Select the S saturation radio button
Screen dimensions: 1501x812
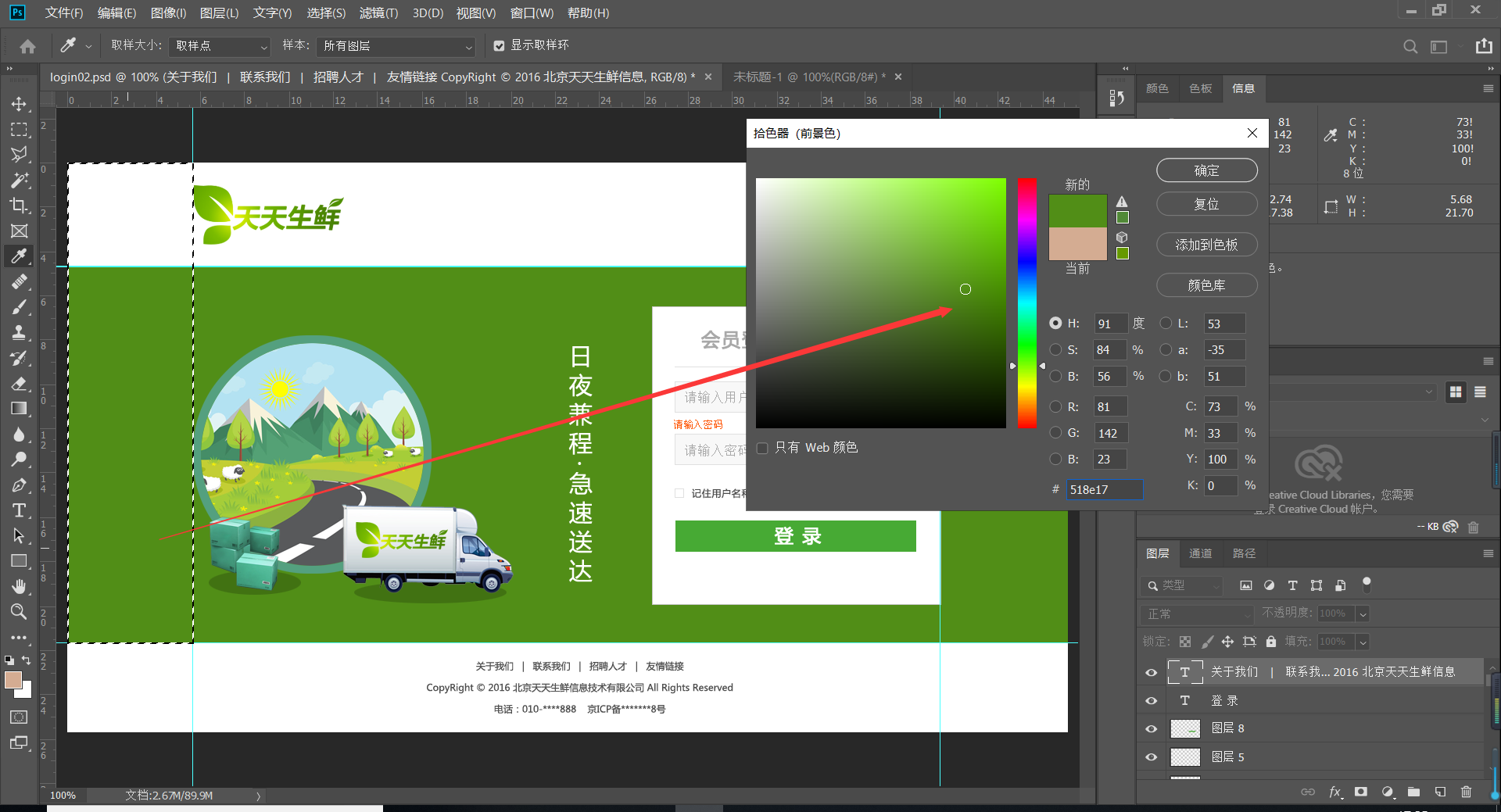pos(1055,349)
